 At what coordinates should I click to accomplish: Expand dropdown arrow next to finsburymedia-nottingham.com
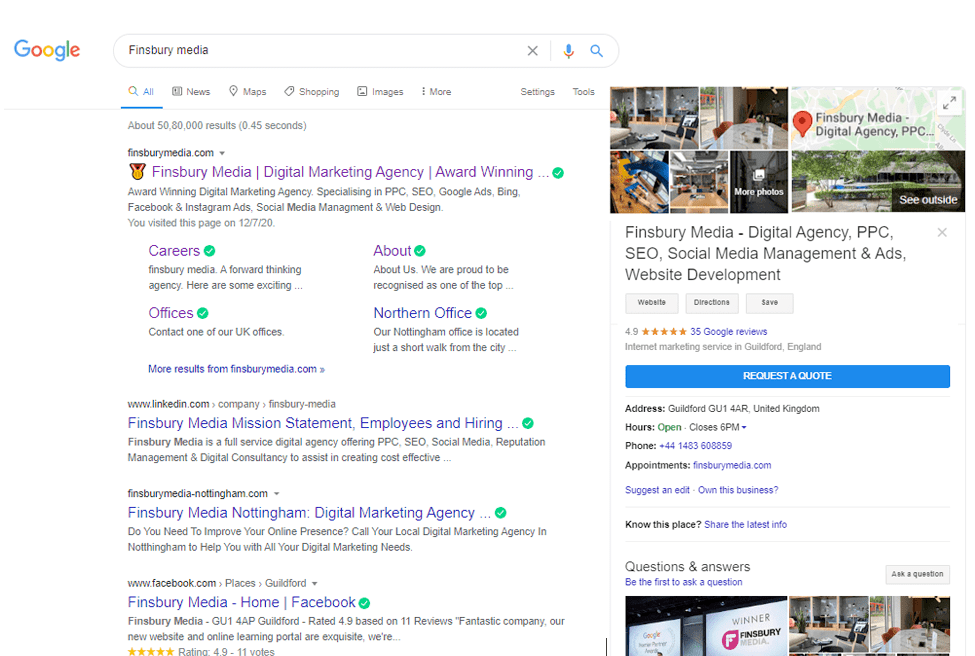tap(276, 494)
